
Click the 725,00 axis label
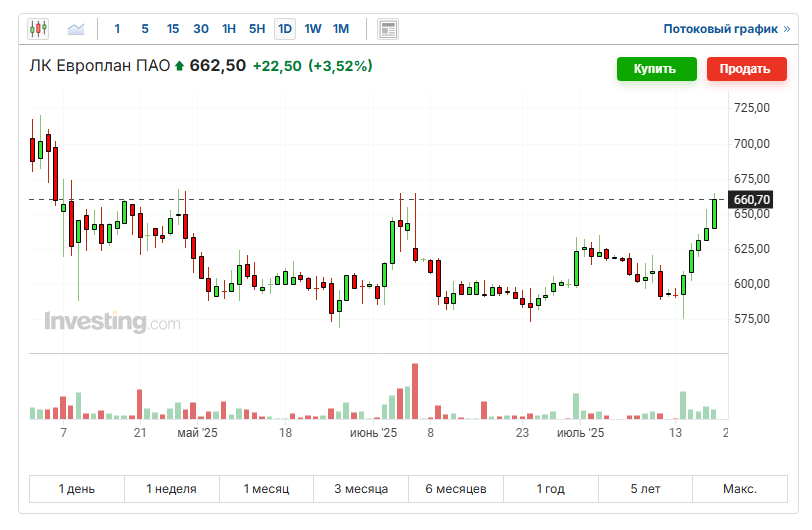[x=752, y=108]
